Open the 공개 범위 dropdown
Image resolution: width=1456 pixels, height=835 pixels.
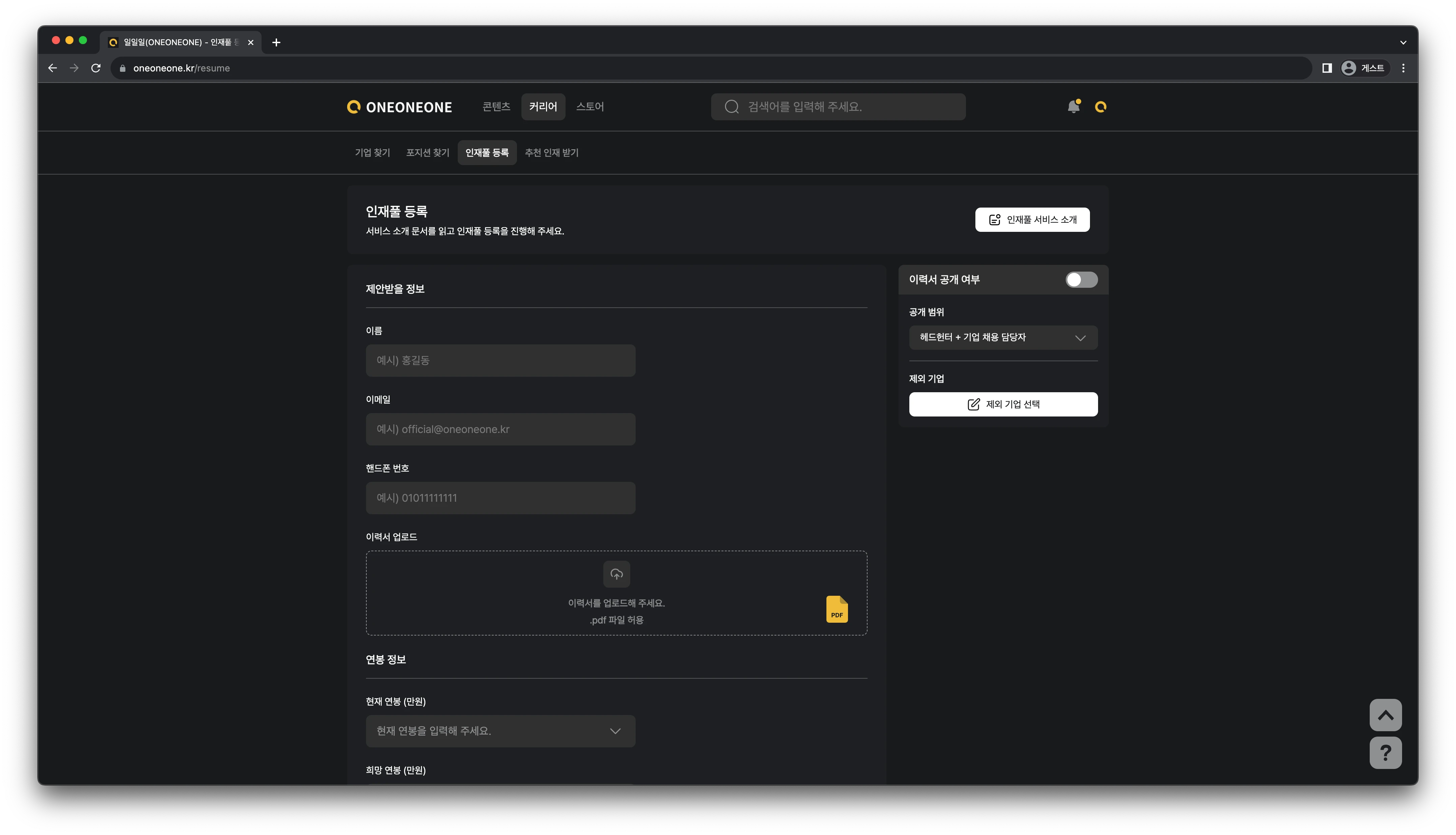tap(1003, 337)
